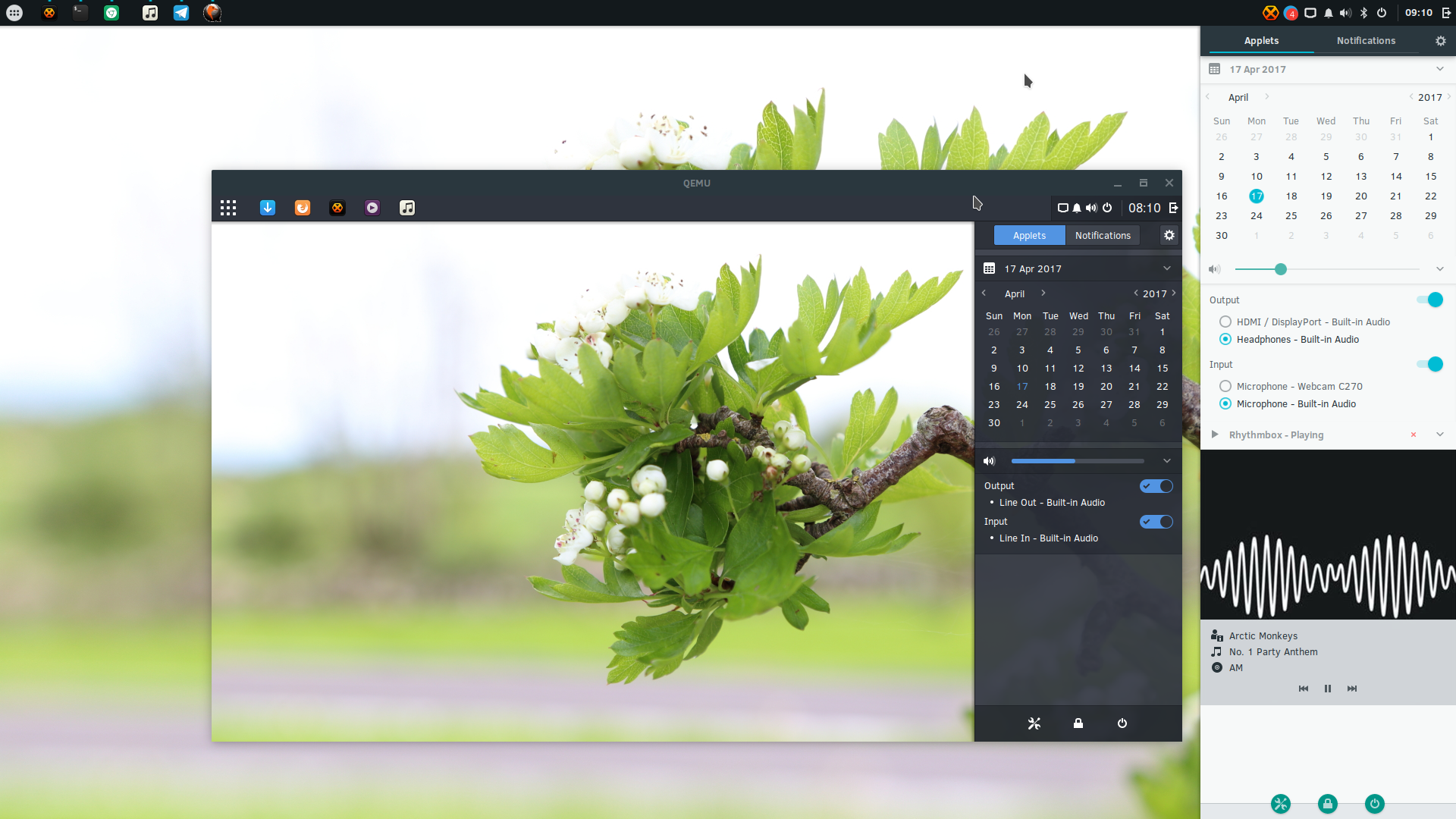Click the power icon in host tray

coord(1382,13)
